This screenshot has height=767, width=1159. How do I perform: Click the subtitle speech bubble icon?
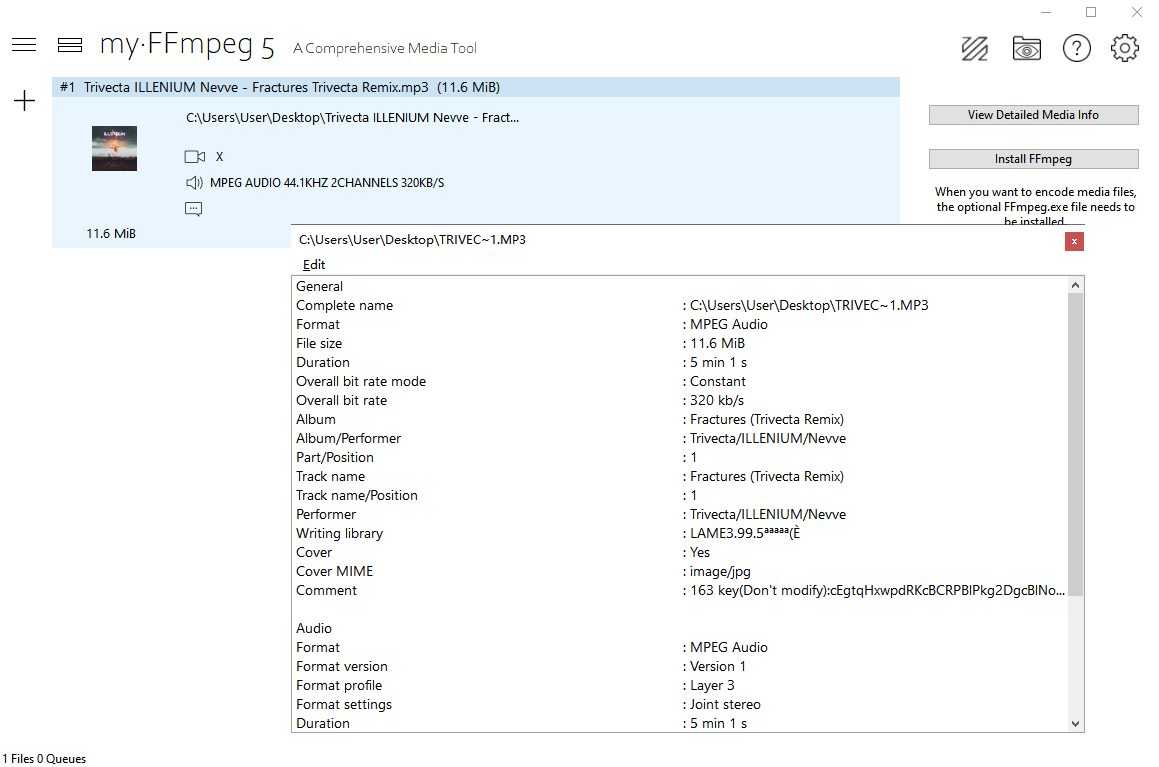coord(194,209)
